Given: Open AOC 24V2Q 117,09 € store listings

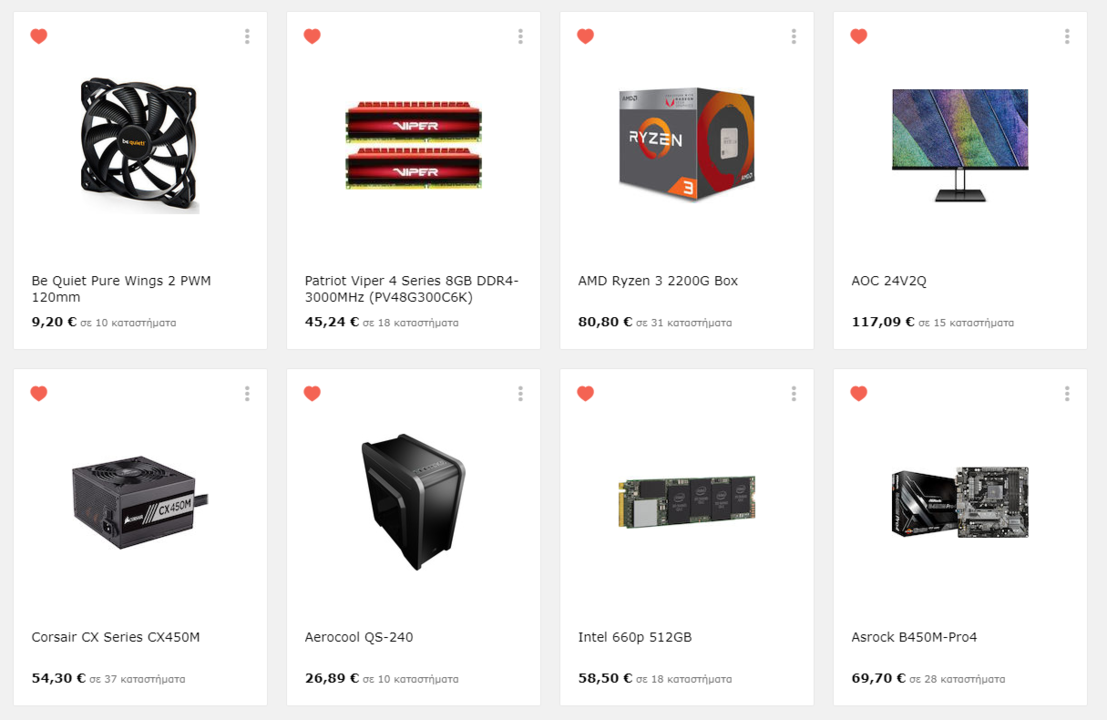Looking at the screenshot, I should coord(932,322).
